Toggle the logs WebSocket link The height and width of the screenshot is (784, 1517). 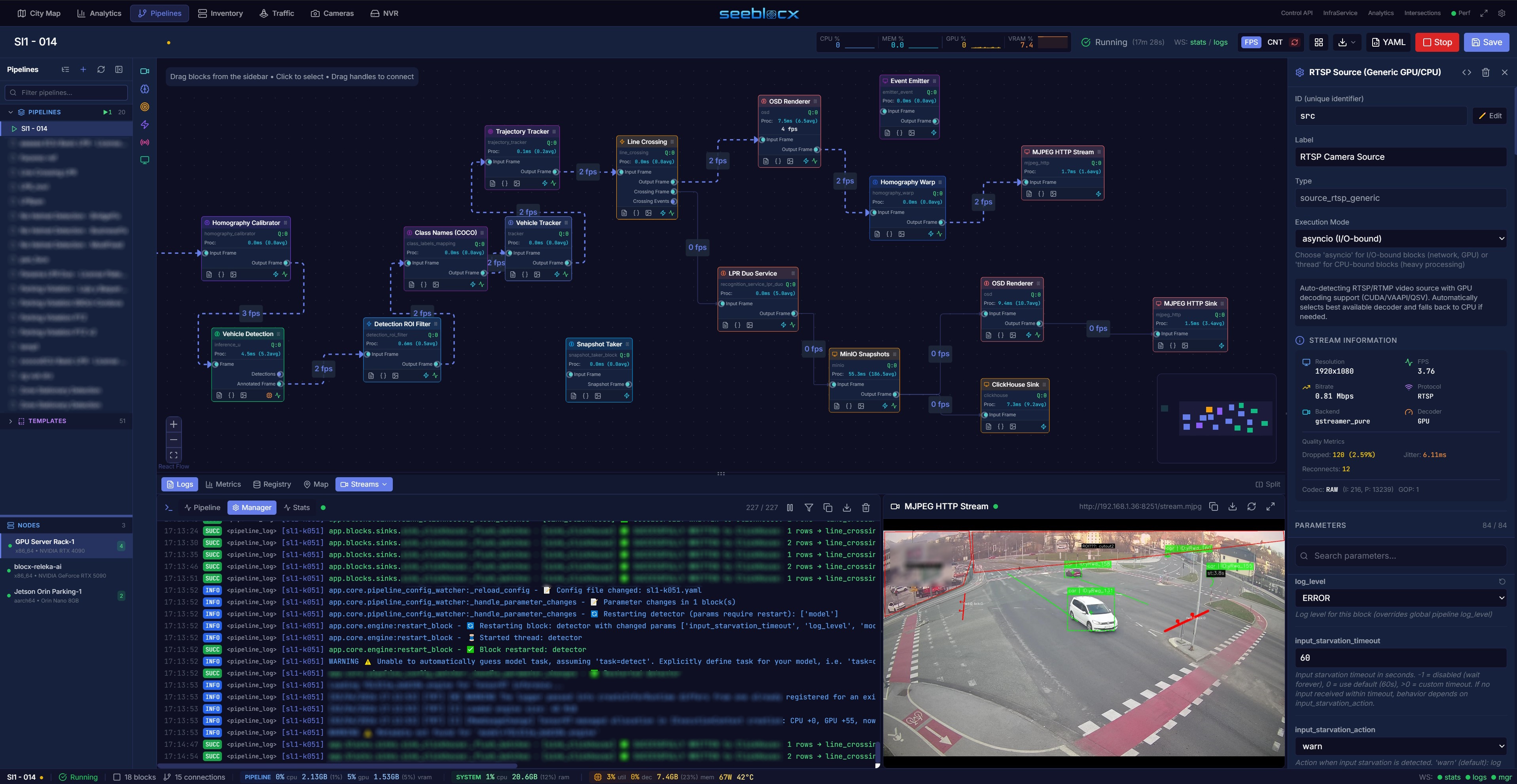(x=1220, y=42)
